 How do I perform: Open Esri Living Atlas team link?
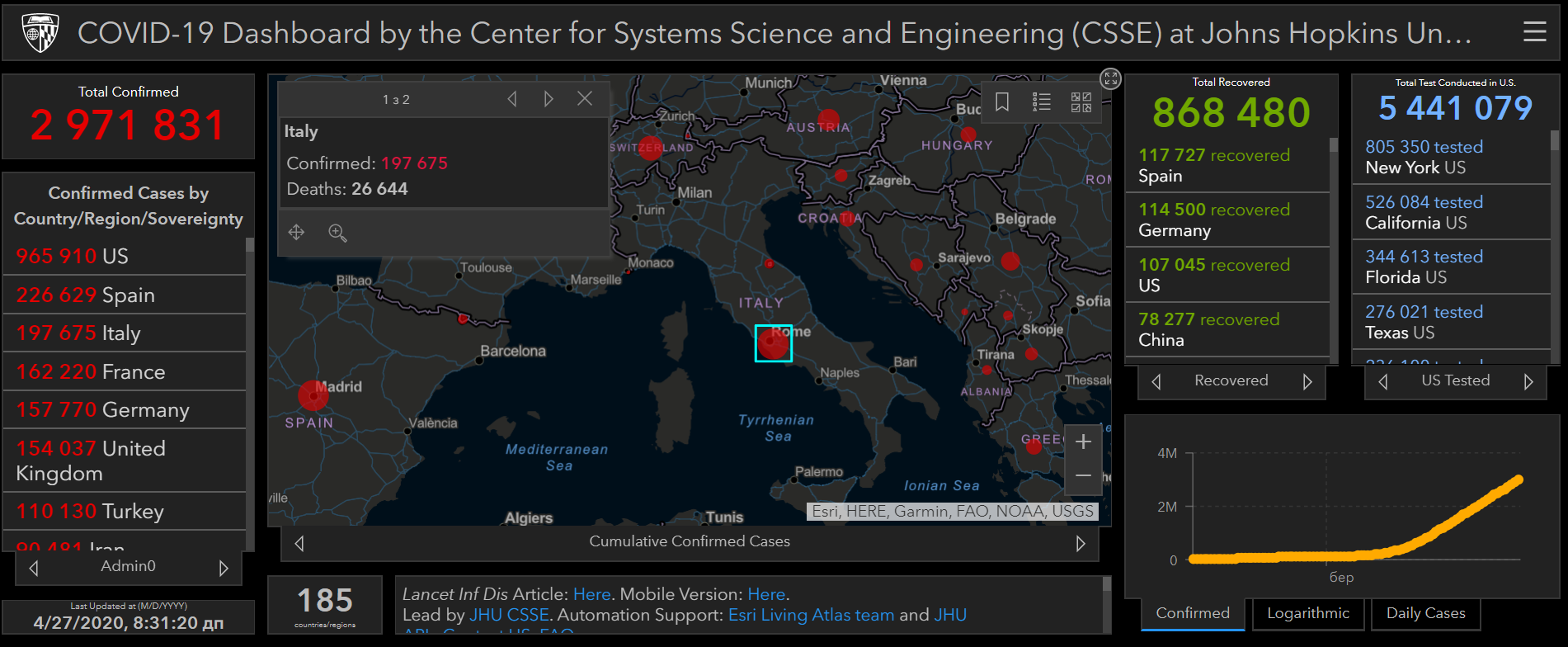click(811, 615)
